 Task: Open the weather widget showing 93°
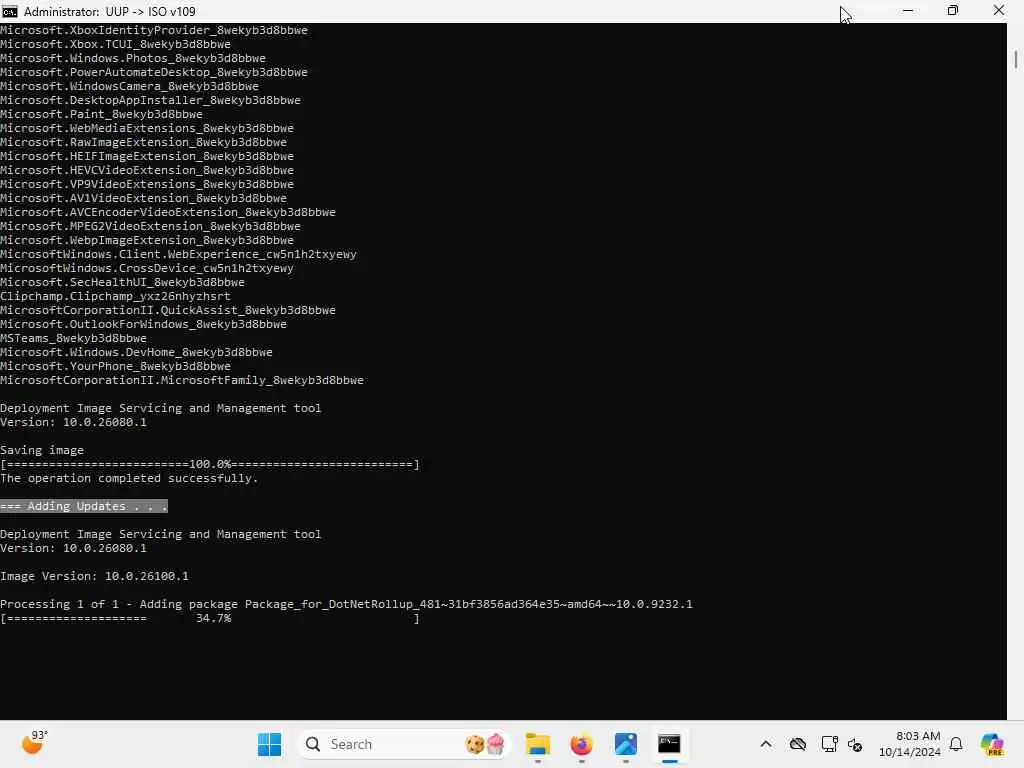34,743
